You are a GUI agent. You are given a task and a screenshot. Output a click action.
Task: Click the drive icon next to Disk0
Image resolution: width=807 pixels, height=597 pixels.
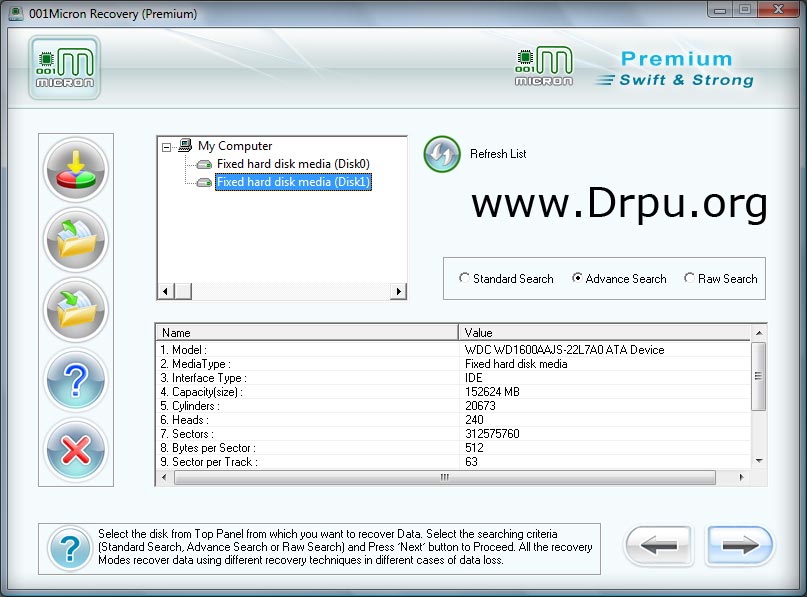pos(204,165)
